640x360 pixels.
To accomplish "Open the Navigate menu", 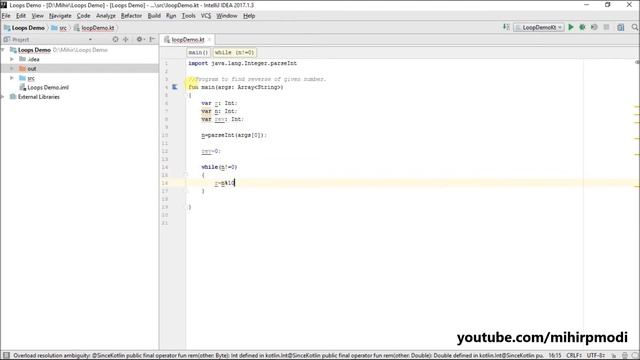I will (x=60, y=16).
